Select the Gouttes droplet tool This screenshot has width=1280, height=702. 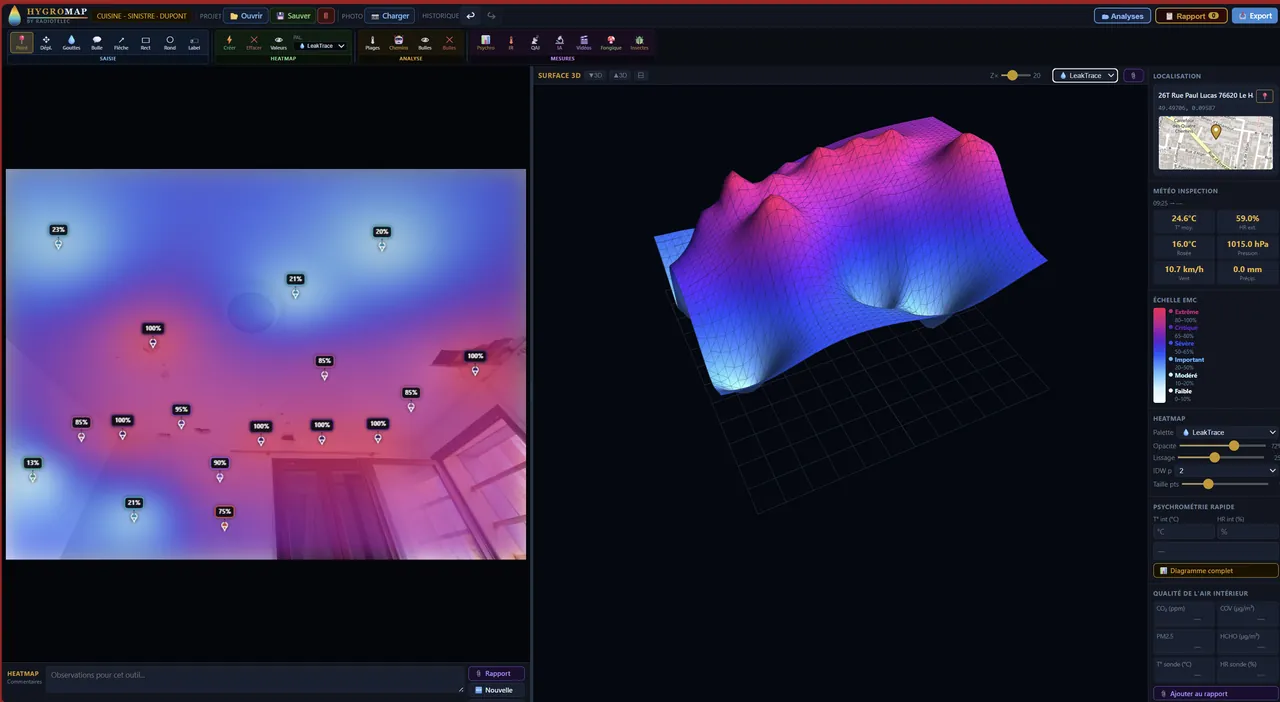(x=71, y=42)
